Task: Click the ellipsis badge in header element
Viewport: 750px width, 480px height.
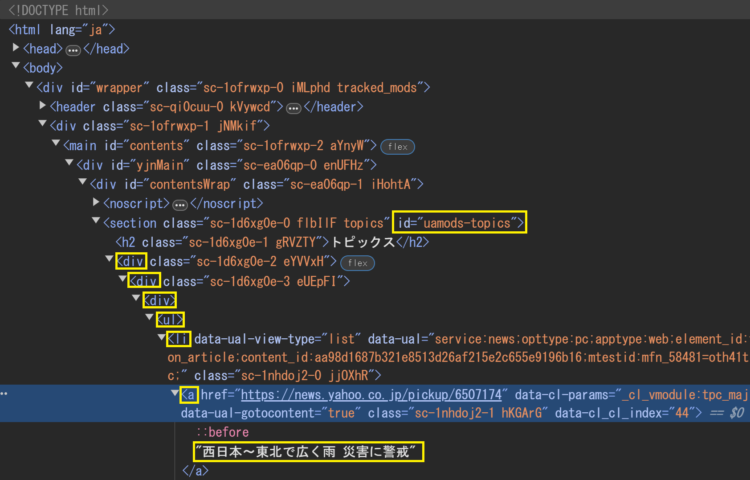Action: [293, 109]
